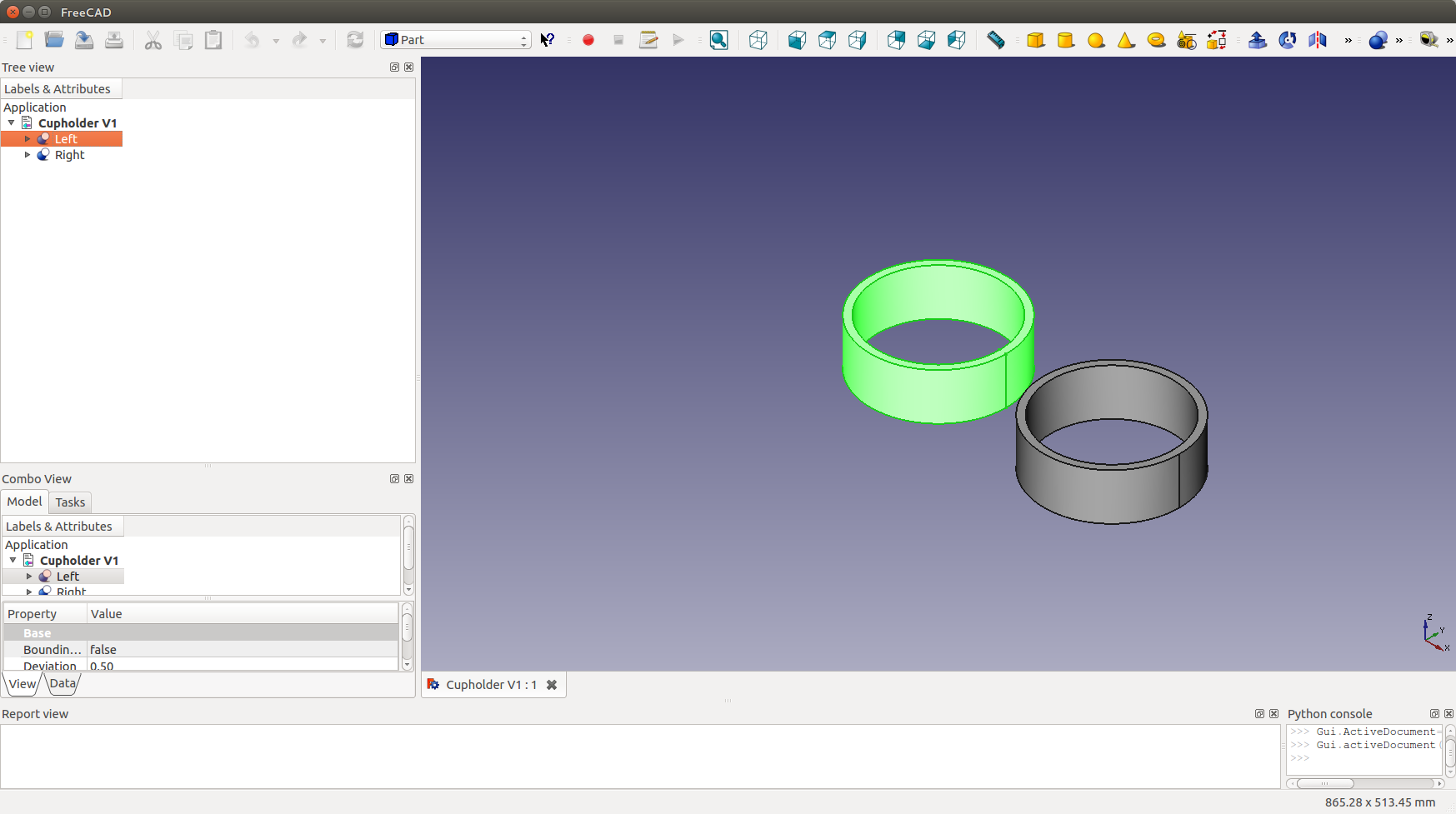The height and width of the screenshot is (814, 1456).
Task: Float the Combo View panel
Action: (x=395, y=479)
